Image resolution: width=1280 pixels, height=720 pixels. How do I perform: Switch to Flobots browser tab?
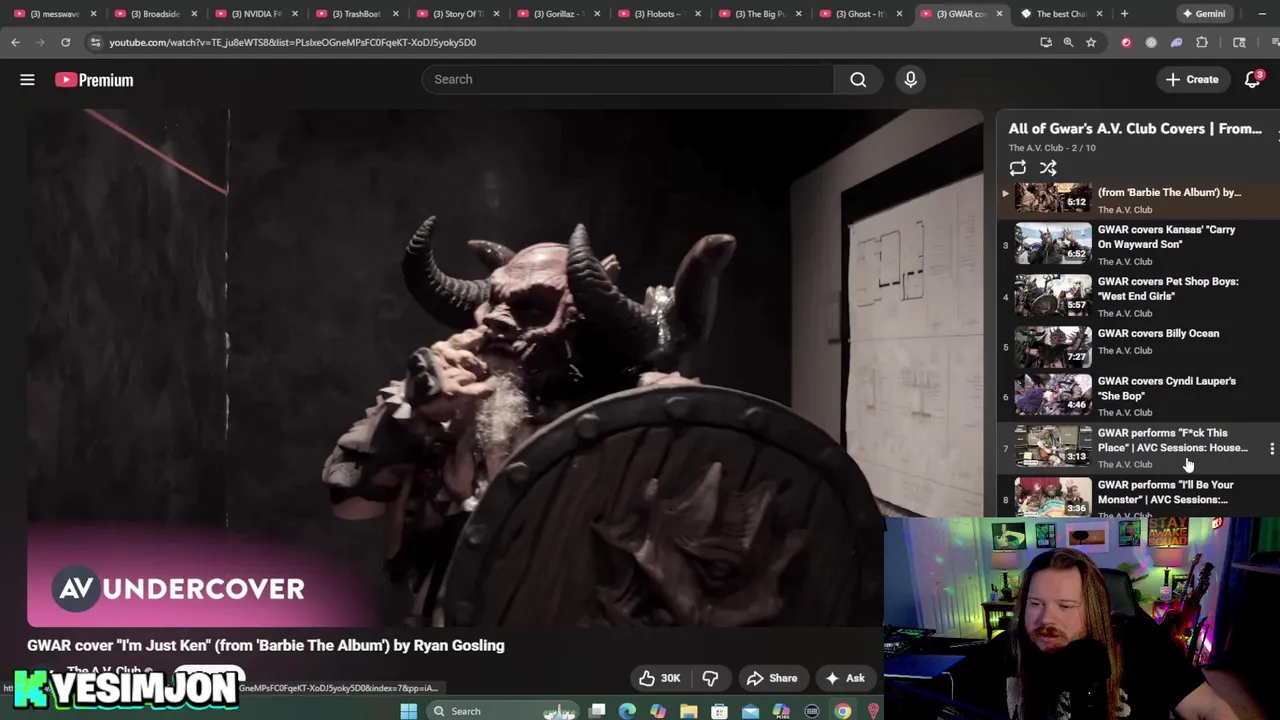point(659,14)
